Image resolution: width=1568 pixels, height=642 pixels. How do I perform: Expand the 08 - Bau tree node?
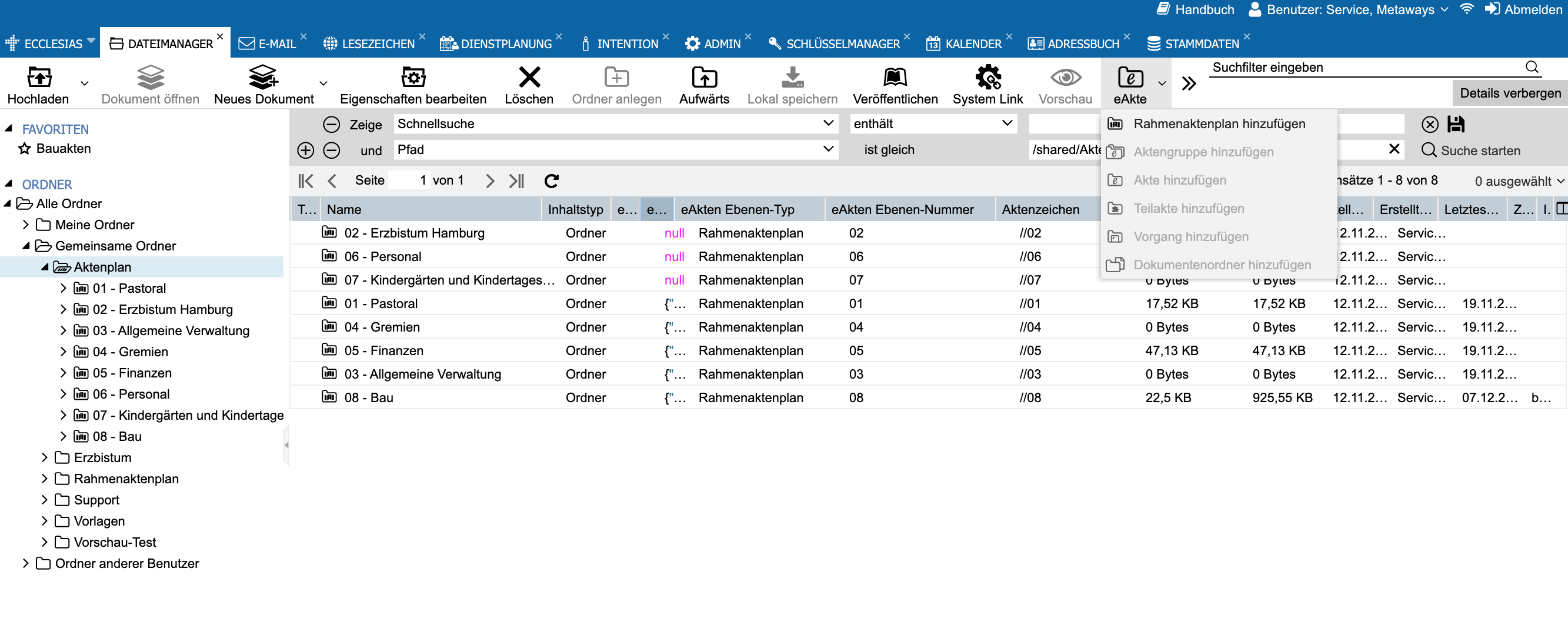point(64,436)
